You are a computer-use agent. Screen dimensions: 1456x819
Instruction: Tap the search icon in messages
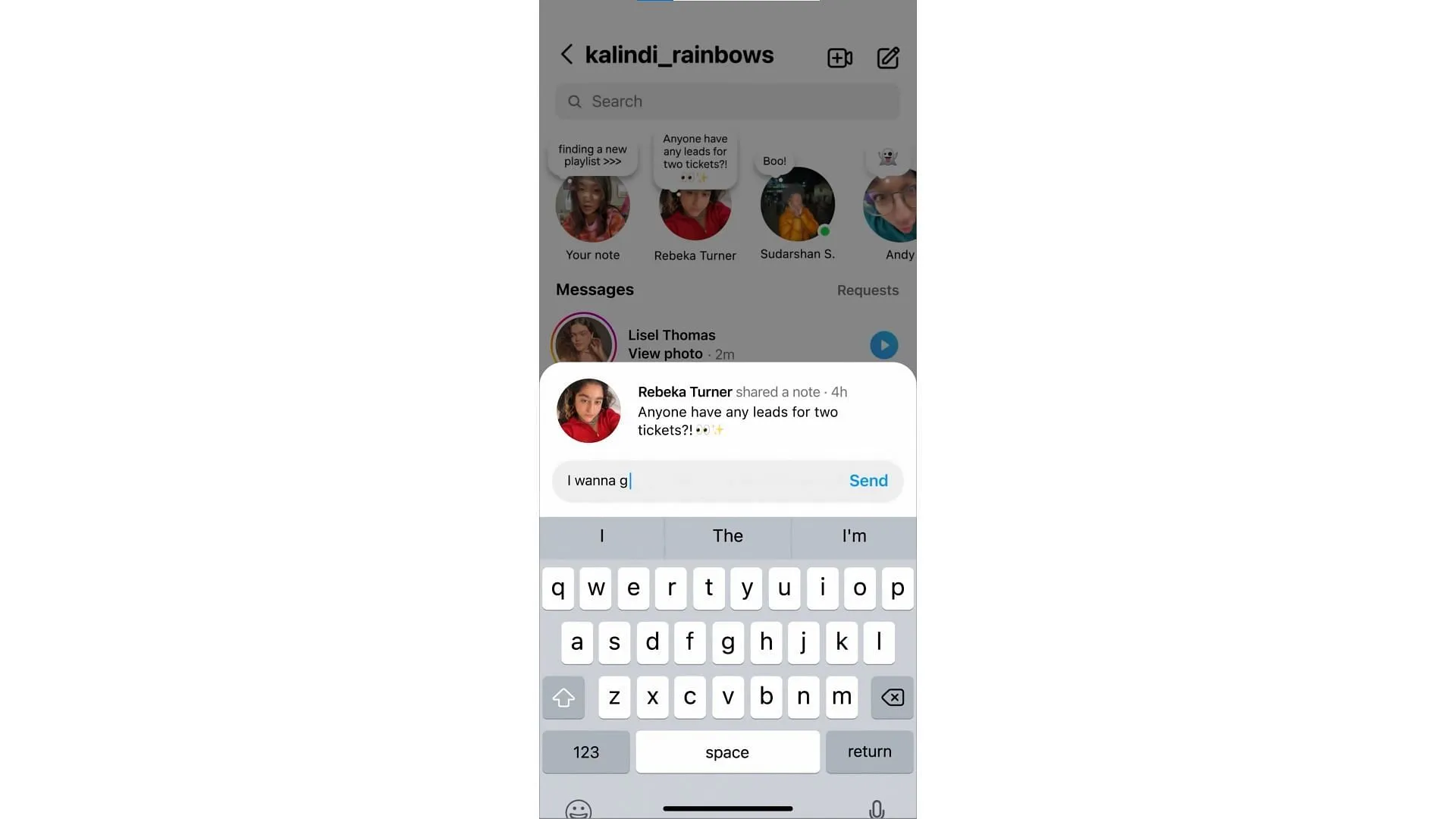[574, 101]
